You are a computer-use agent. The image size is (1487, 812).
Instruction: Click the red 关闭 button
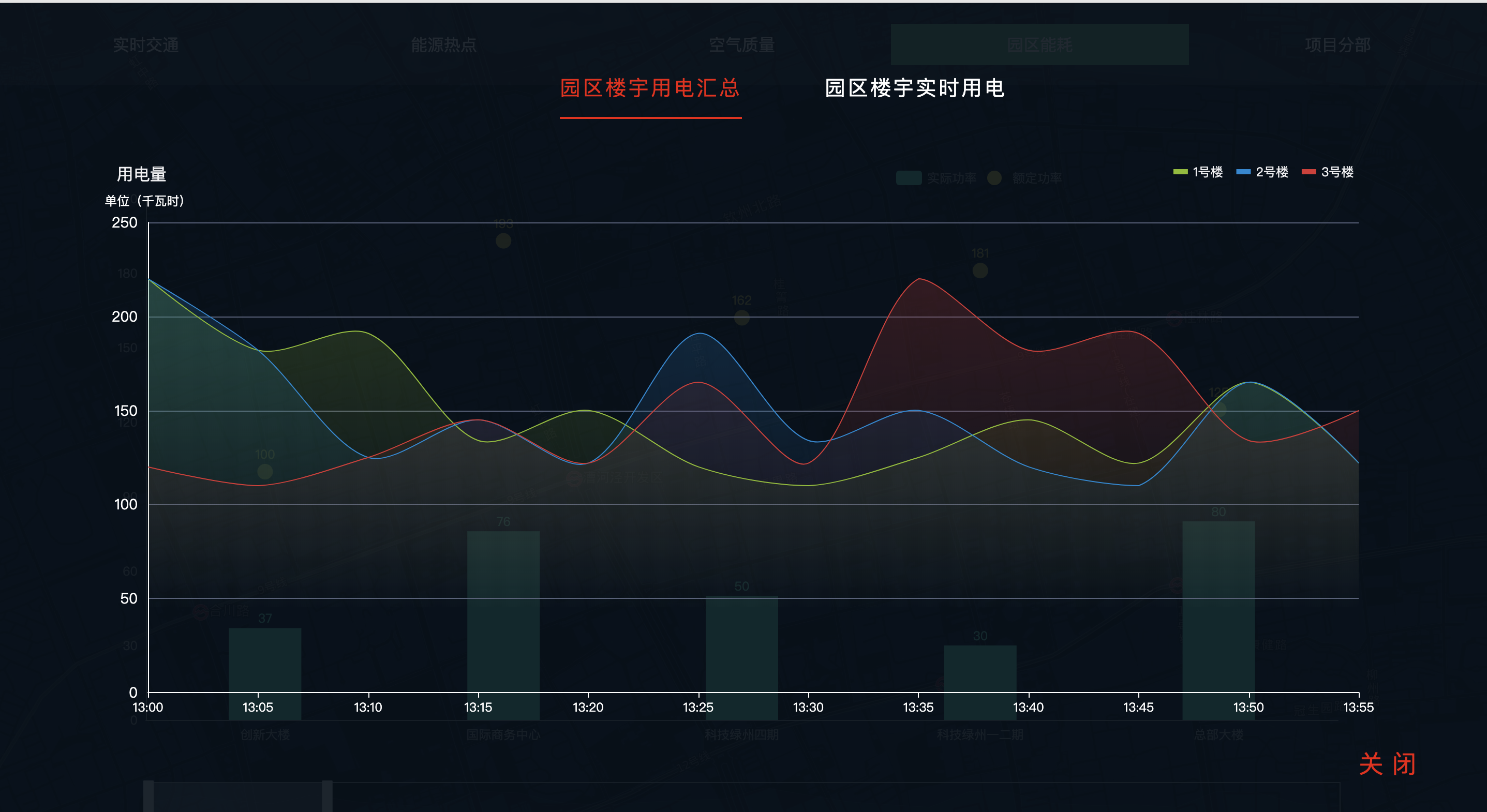tap(1387, 764)
